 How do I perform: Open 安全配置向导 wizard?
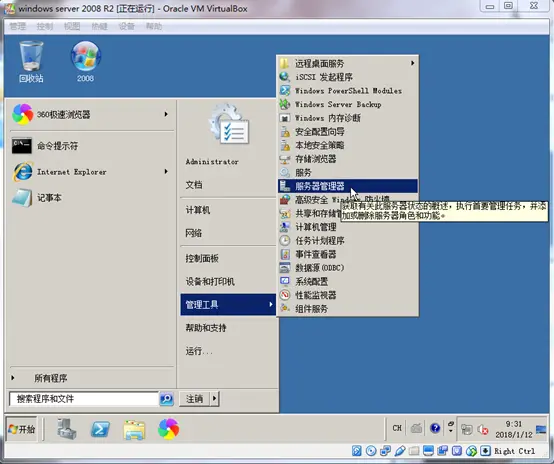(348, 132)
